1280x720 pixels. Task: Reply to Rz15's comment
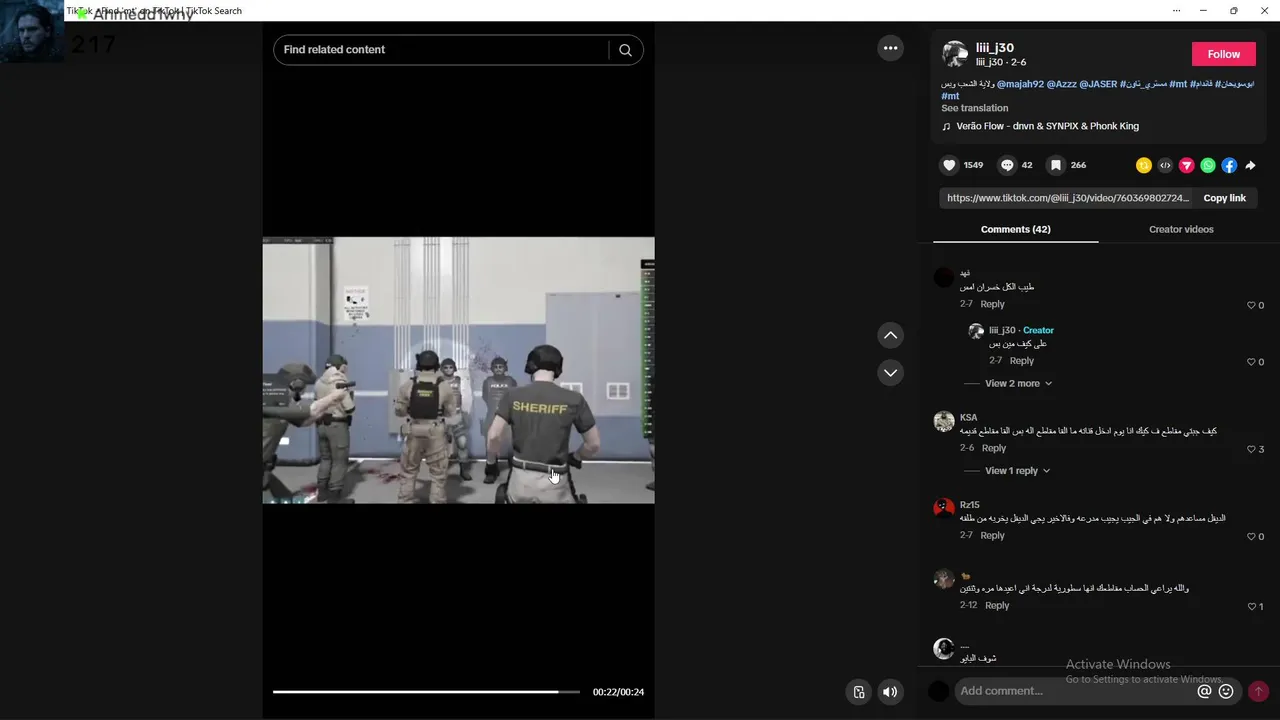tap(992, 535)
